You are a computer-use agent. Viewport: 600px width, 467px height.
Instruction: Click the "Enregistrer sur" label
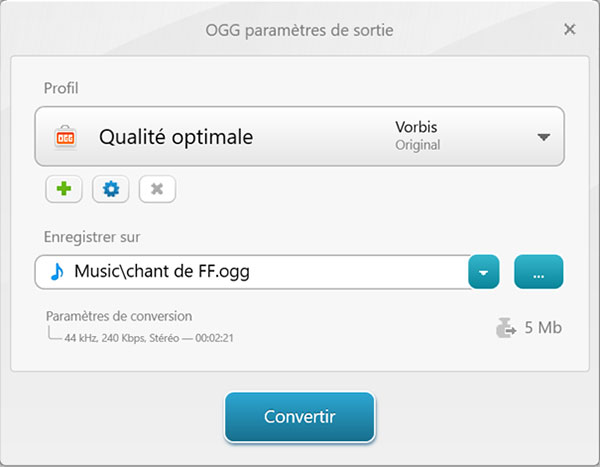tap(92, 237)
